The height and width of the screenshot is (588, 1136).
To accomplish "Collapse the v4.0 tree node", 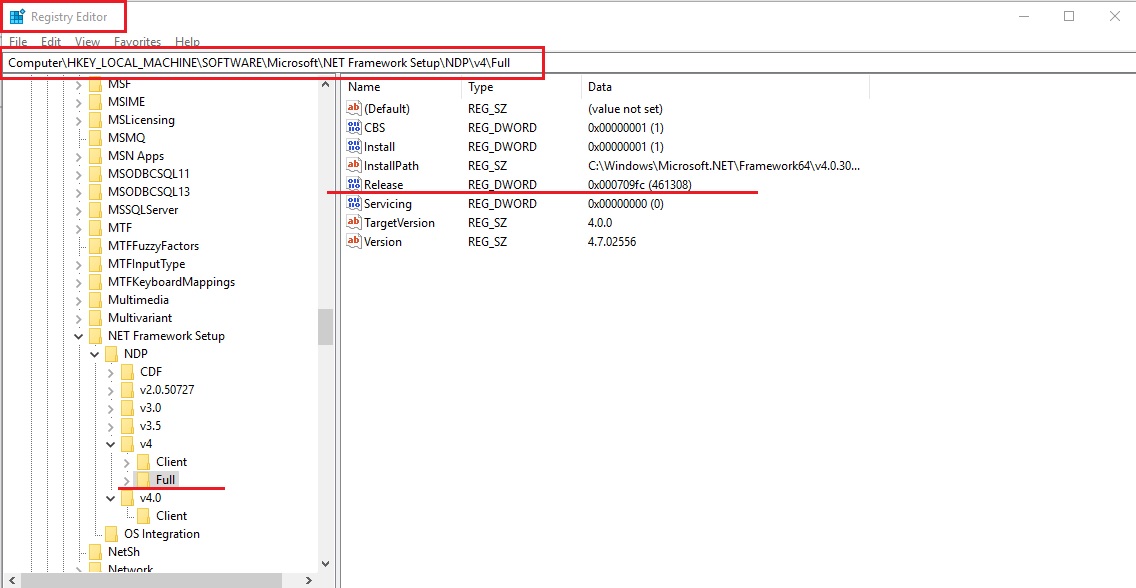I will tap(110, 498).
